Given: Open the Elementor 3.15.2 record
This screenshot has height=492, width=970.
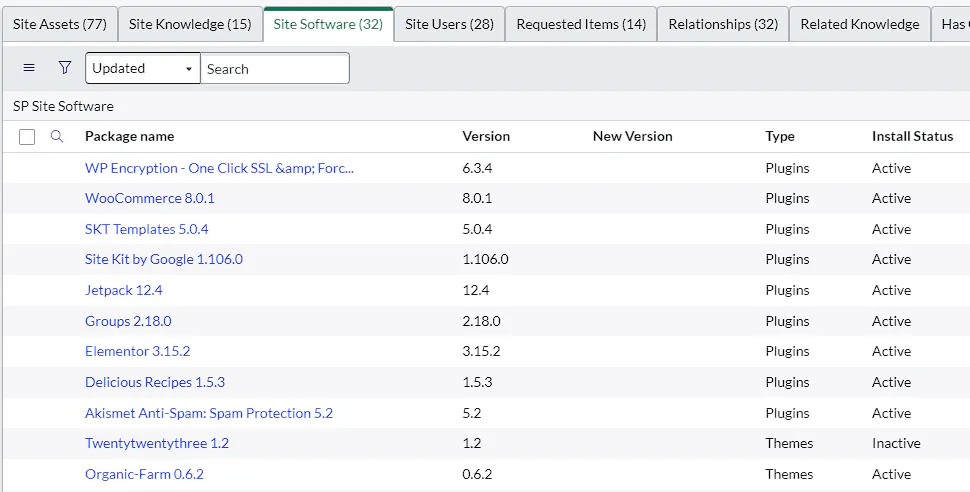Looking at the screenshot, I should 137,352.
